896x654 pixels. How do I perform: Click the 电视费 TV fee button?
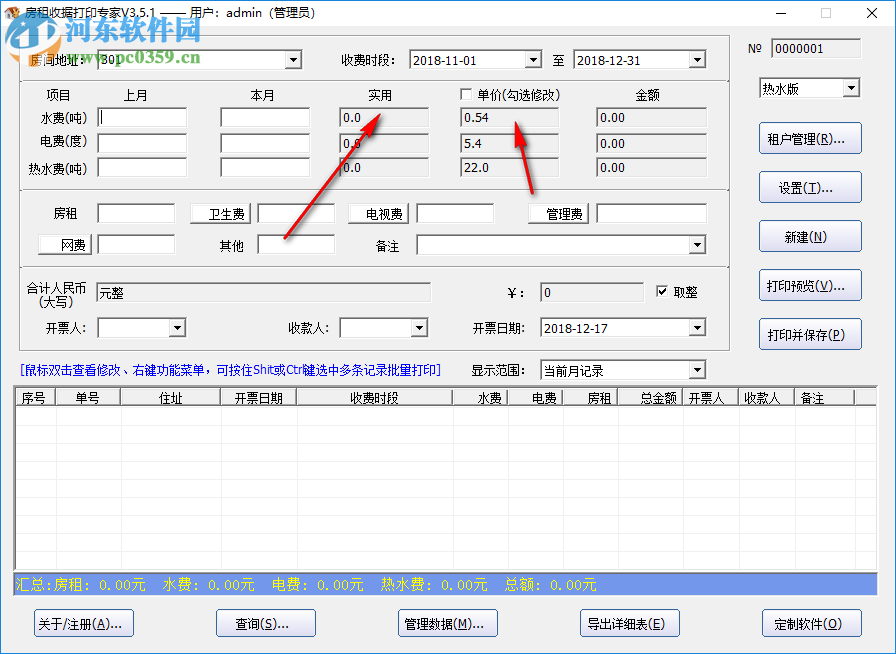click(378, 212)
